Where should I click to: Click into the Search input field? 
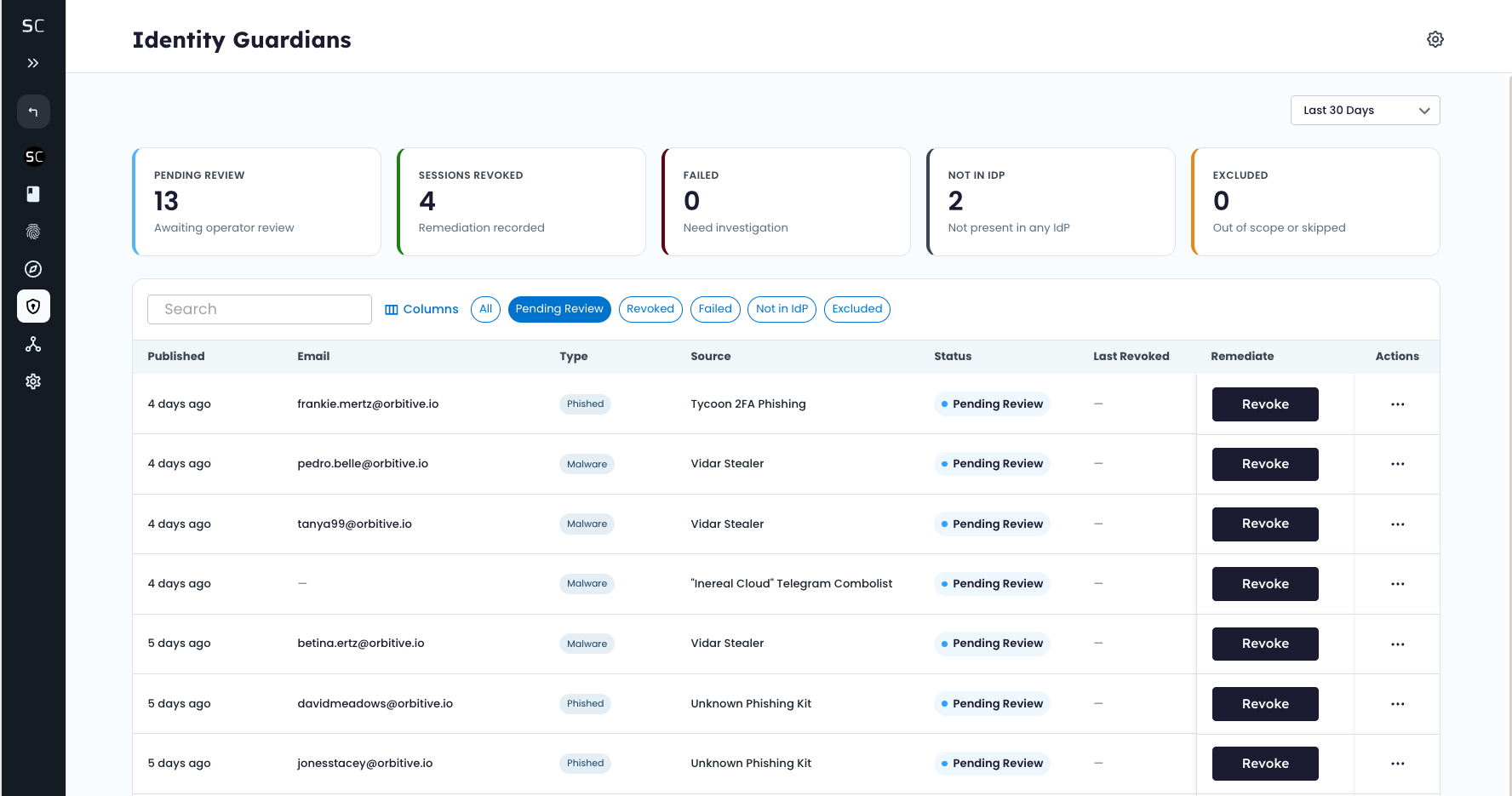tap(260, 309)
